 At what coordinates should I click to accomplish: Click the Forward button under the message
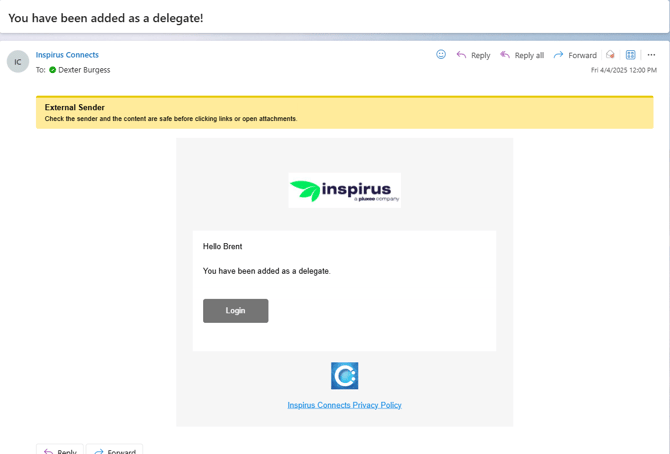(115, 450)
